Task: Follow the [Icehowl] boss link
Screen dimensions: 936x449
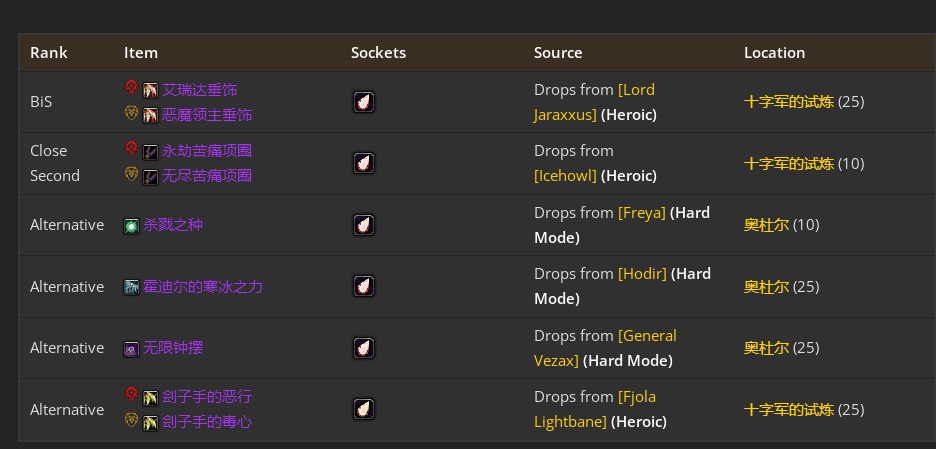Action: 565,176
